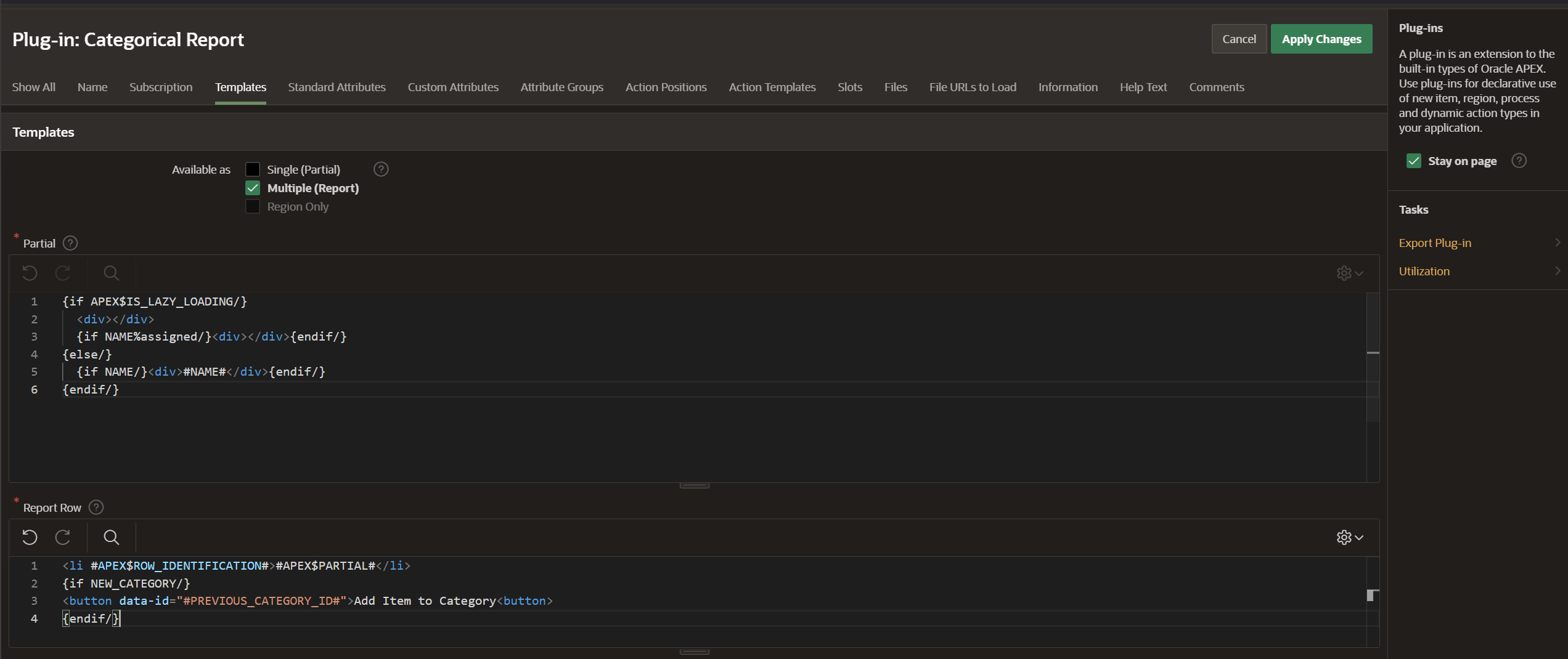Viewport: 1568px width, 659px height.
Task: Click the chevron next to Utilization
Action: click(x=1558, y=271)
